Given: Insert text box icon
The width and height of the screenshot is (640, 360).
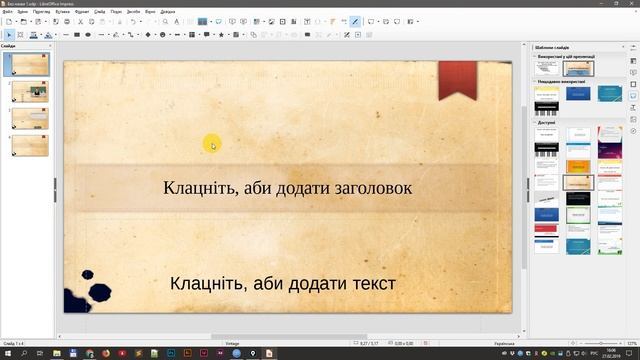Looking at the screenshot, I should pos(307,22).
